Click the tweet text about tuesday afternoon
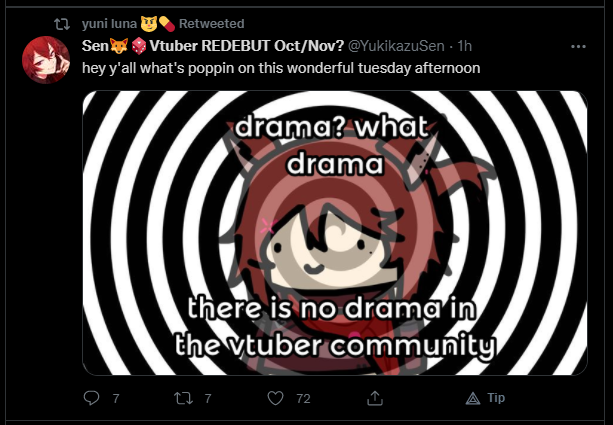 [x=281, y=68]
